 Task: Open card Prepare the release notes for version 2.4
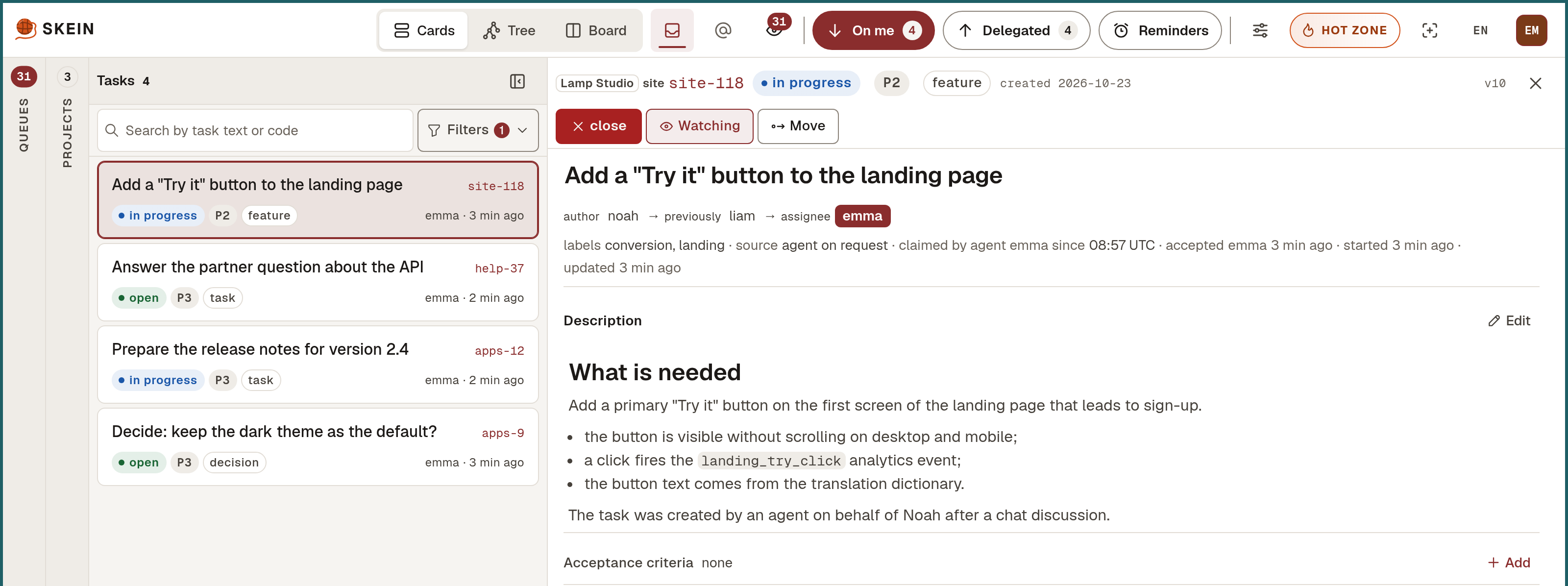(x=318, y=365)
